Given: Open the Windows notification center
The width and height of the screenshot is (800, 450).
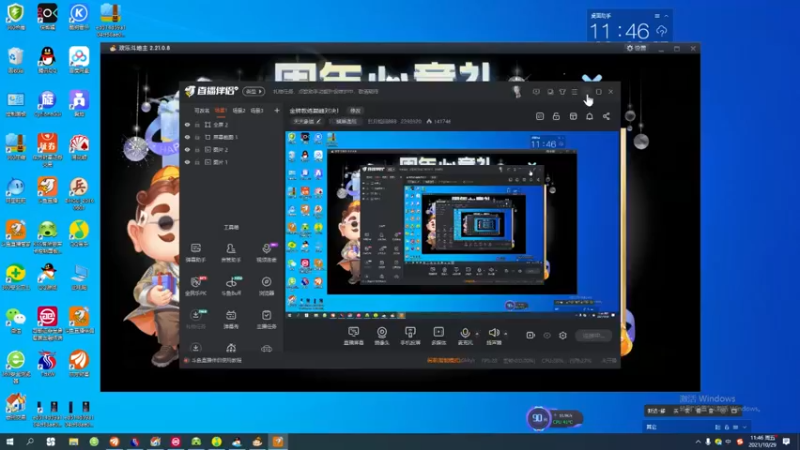Looking at the screenshot, I should (x=787, y=441).
